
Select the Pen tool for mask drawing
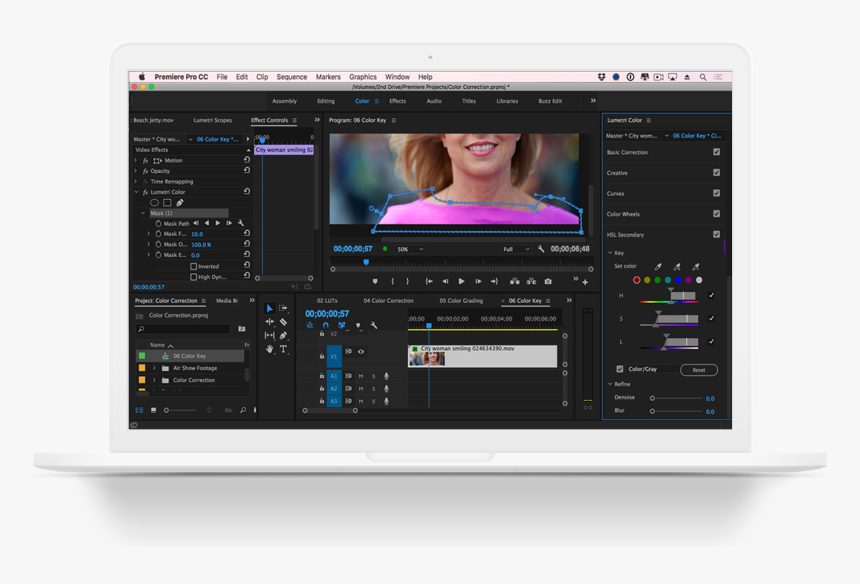(179, 202)
